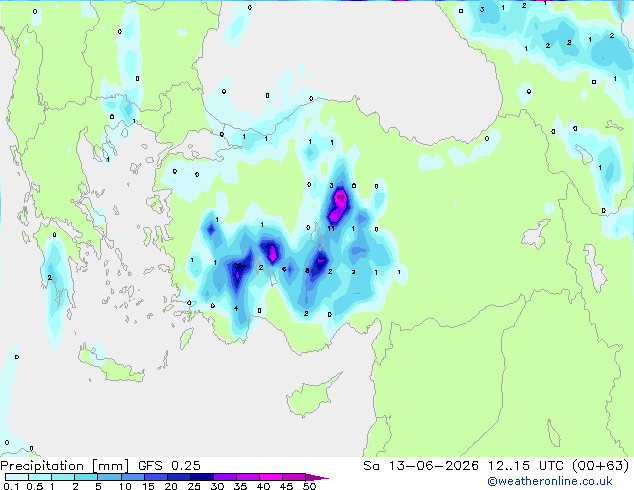Open the weatheronline.co.uk link
The height and width of the screenshot is (490, 634).
550,481
